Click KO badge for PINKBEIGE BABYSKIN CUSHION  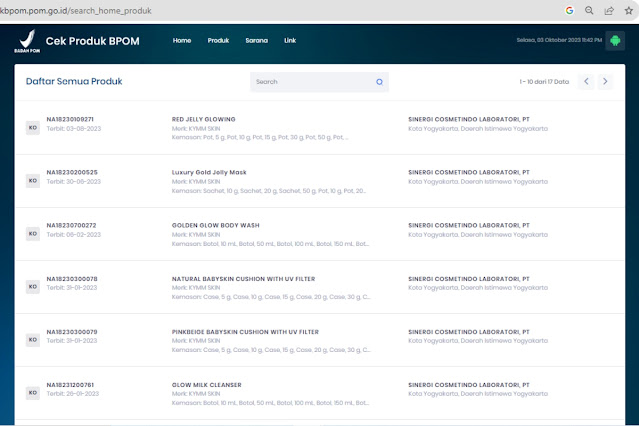pos(33,340)
